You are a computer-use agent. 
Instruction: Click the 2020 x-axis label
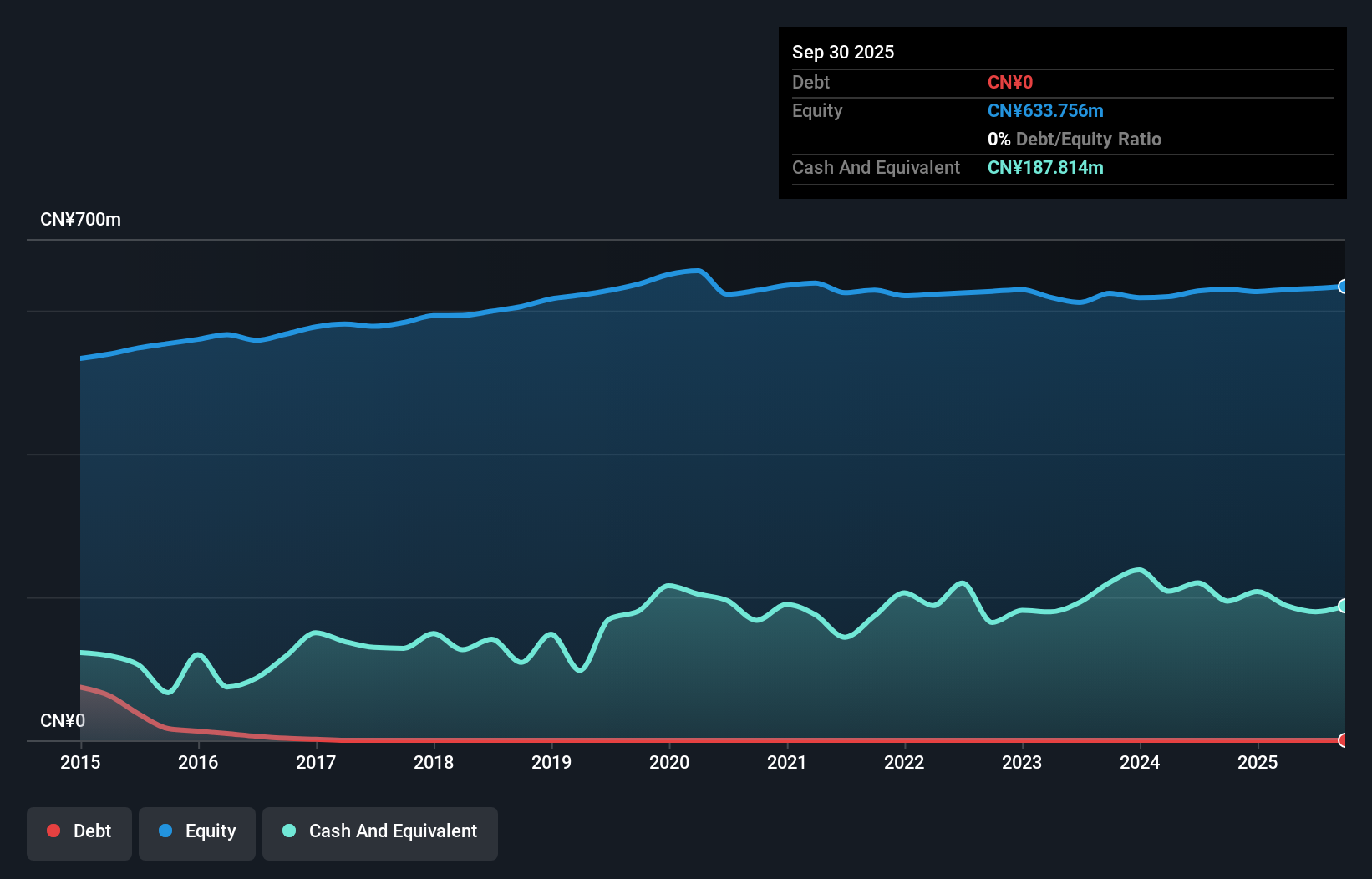coord(669,762)
